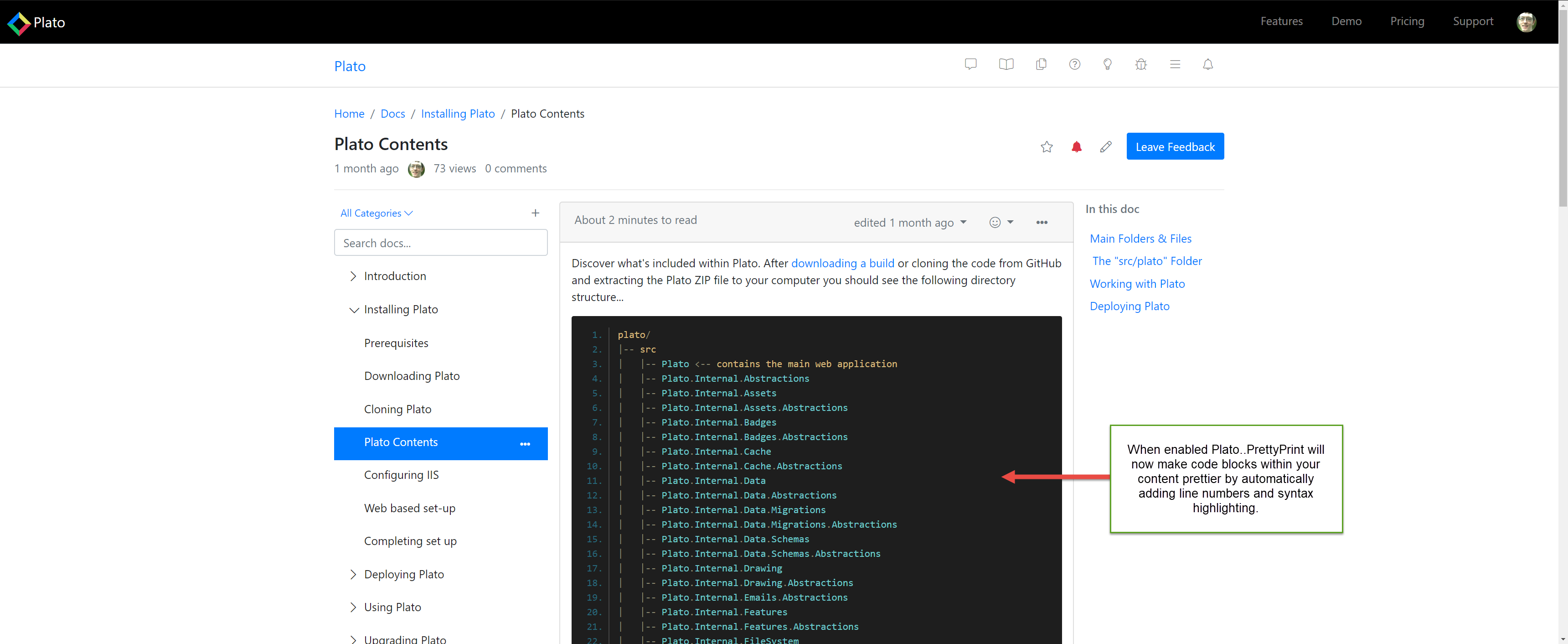1568x644 pixels.
Task: Open the Plato Contents item ellipsis menu
Action: pyautogui.click(x=525, y=444)
